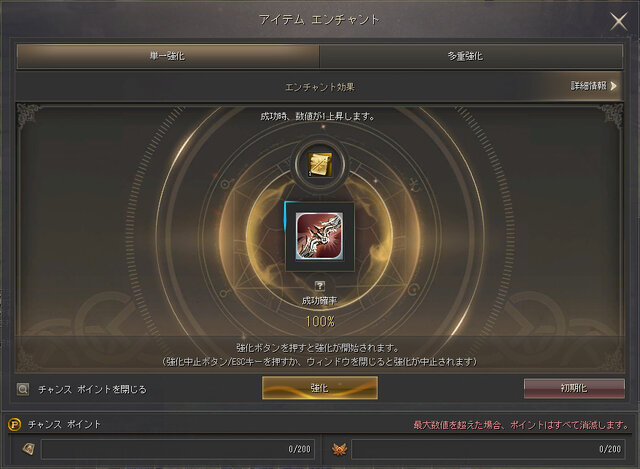Click the 初期化 reset button
The width and height of the screenshot is (640, 469).
tap(574, 388)
